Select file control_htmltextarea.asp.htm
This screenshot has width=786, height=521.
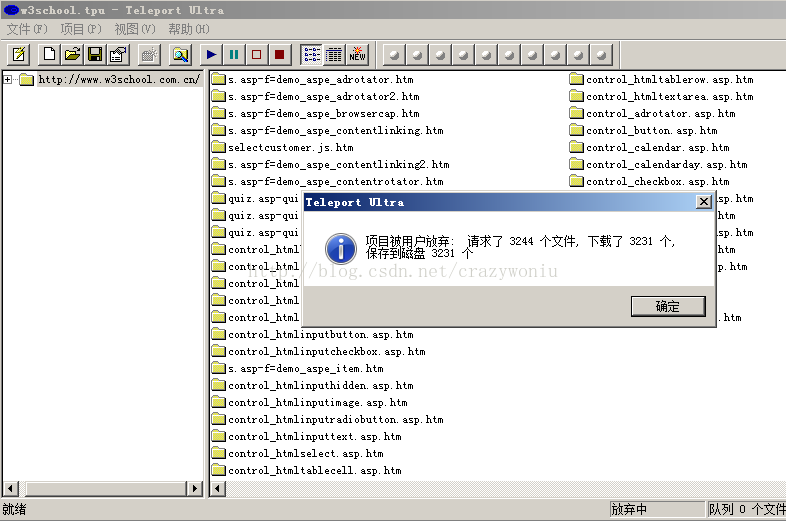tap(670, 96)
